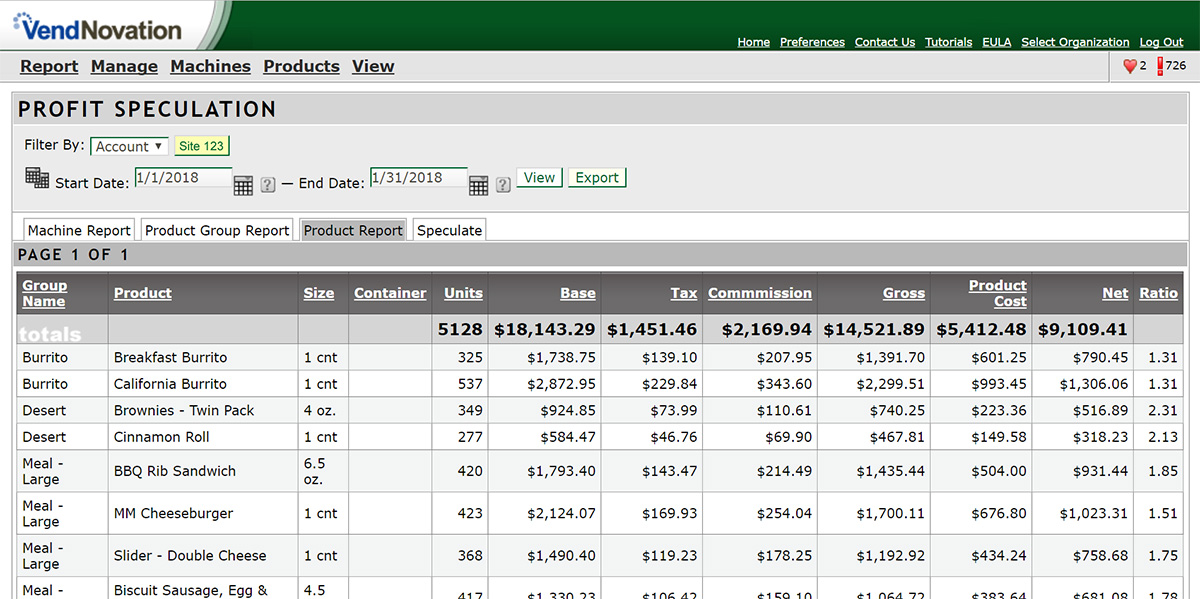1200x599 pixels.
Task: Click the Export button
Action: click(597, 177)
